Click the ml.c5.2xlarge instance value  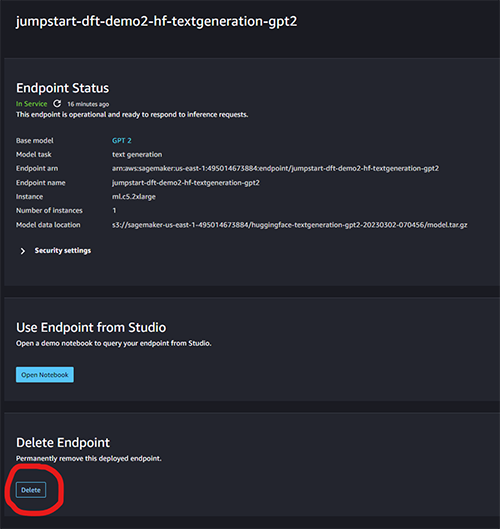click(x=134, y=197)
